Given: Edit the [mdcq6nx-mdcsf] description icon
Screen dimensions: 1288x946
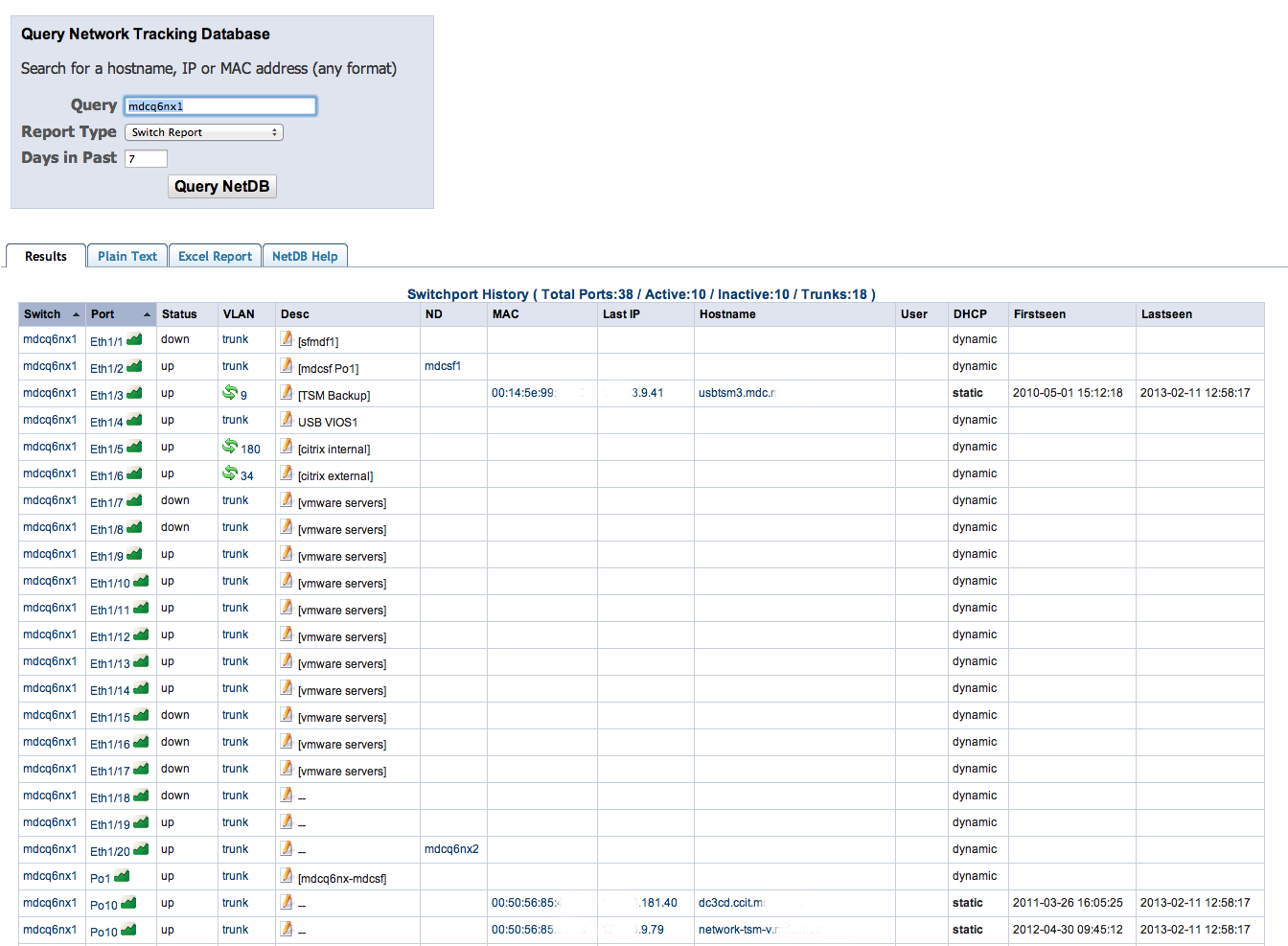Looking at the screenshot, I should tap(287, 875).
